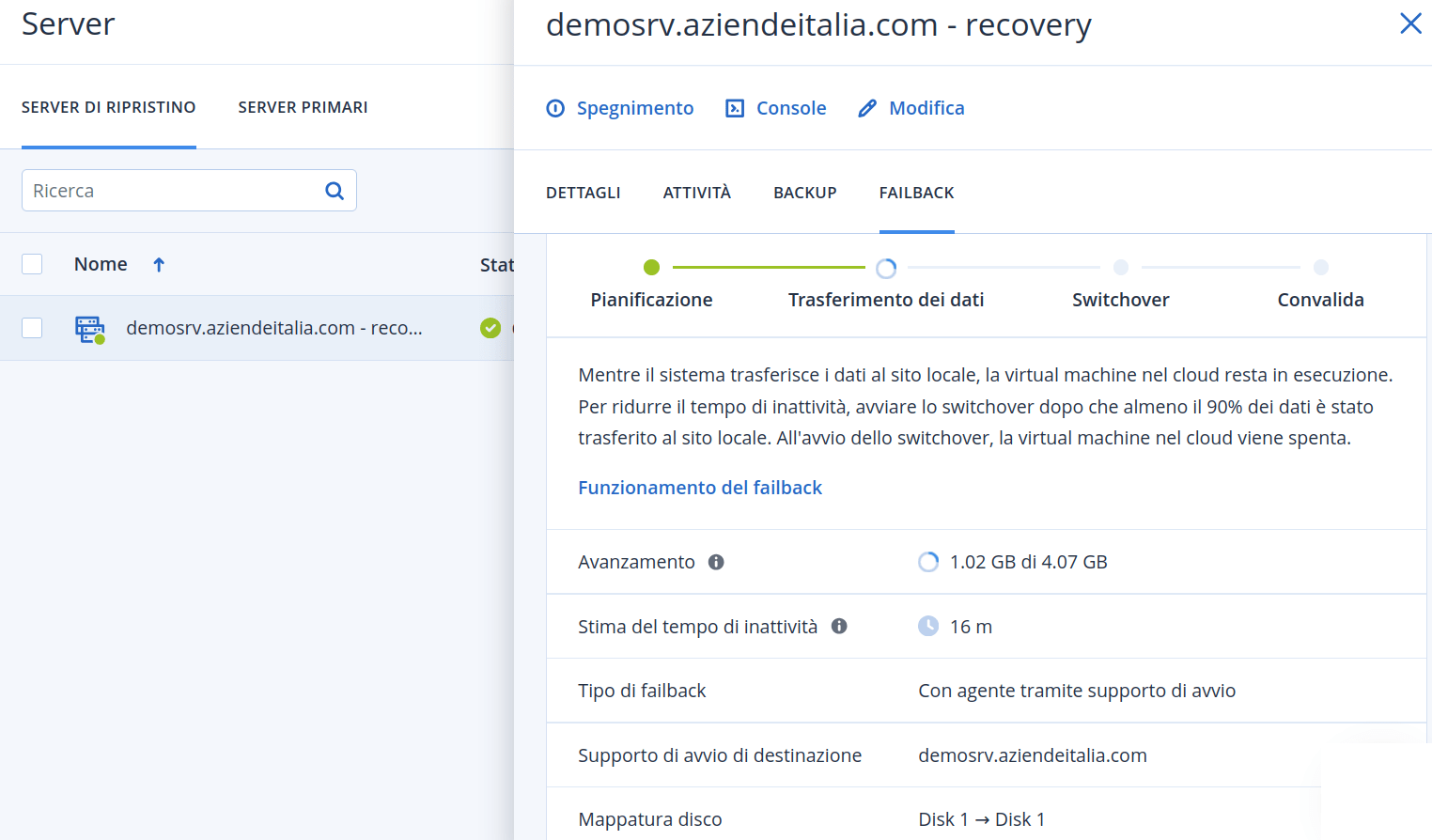The image size is (1432, 840).
Task: Click the Pianificazione step marker
Action: (652, 268)
